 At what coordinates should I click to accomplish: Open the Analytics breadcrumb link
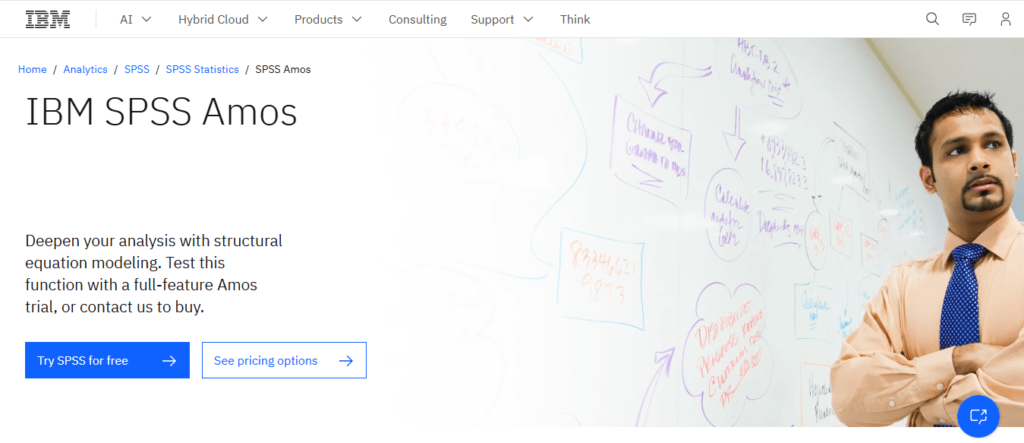pyautogui.click(x=85, y=69)
